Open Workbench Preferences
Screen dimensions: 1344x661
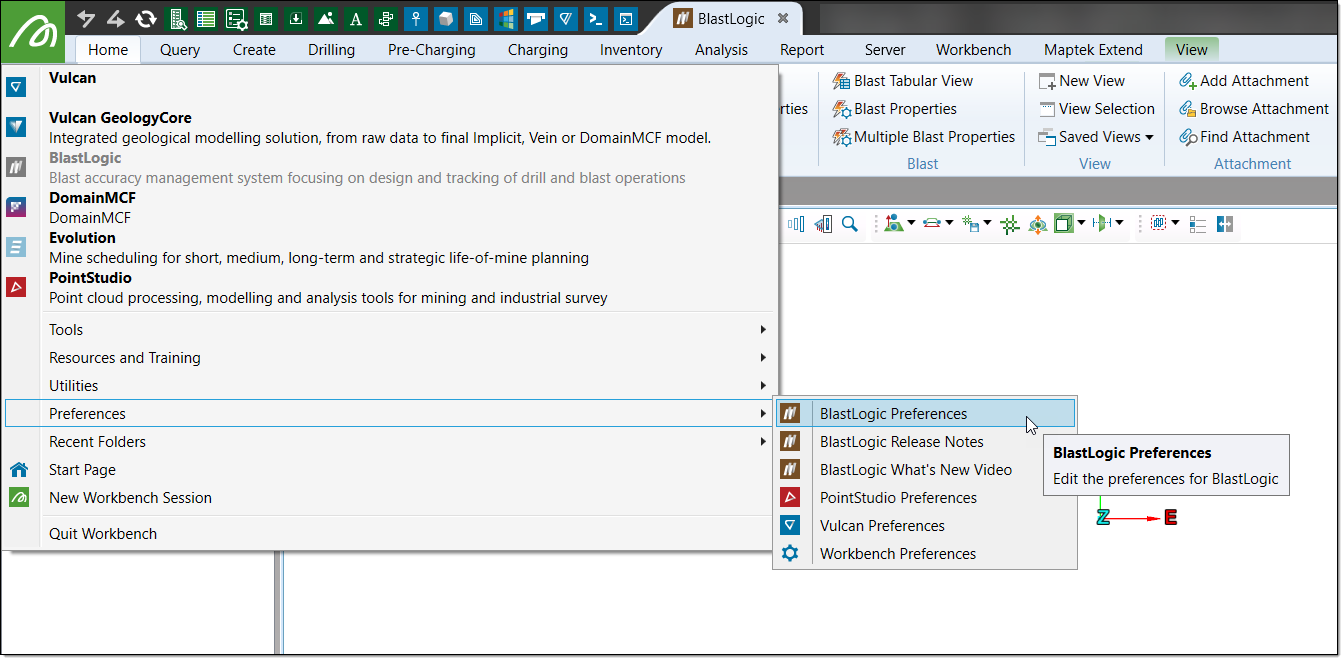coord(926,554)
